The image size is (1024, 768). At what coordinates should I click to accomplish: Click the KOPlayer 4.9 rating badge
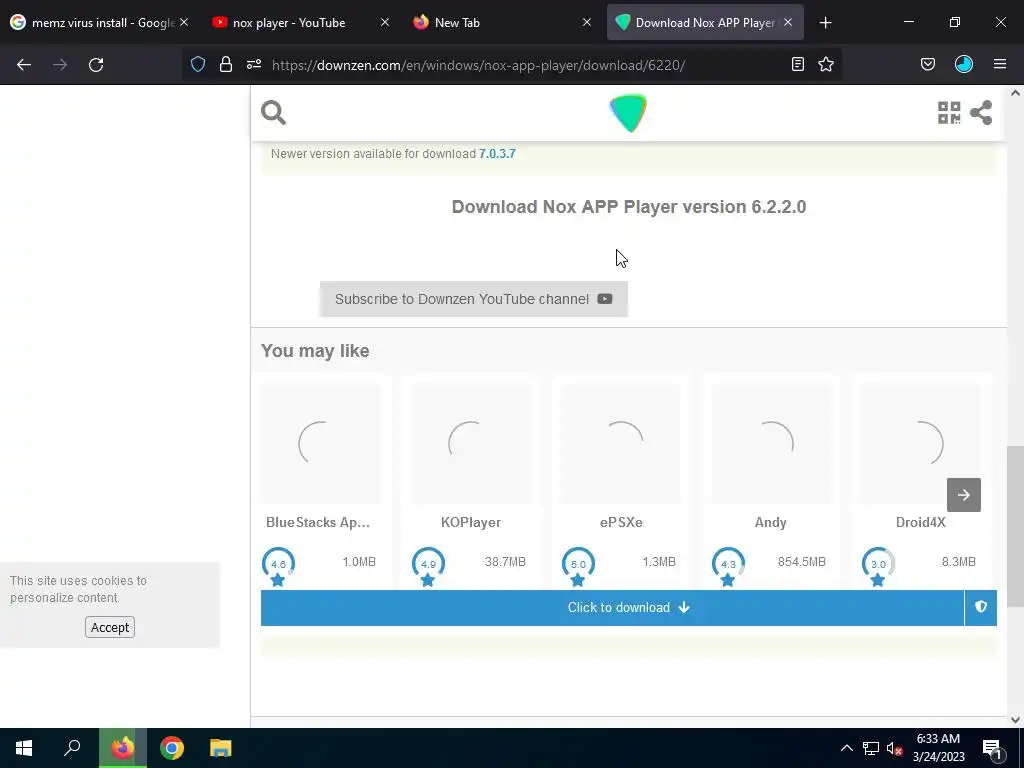pyautogui.click(x=428, y=567)
